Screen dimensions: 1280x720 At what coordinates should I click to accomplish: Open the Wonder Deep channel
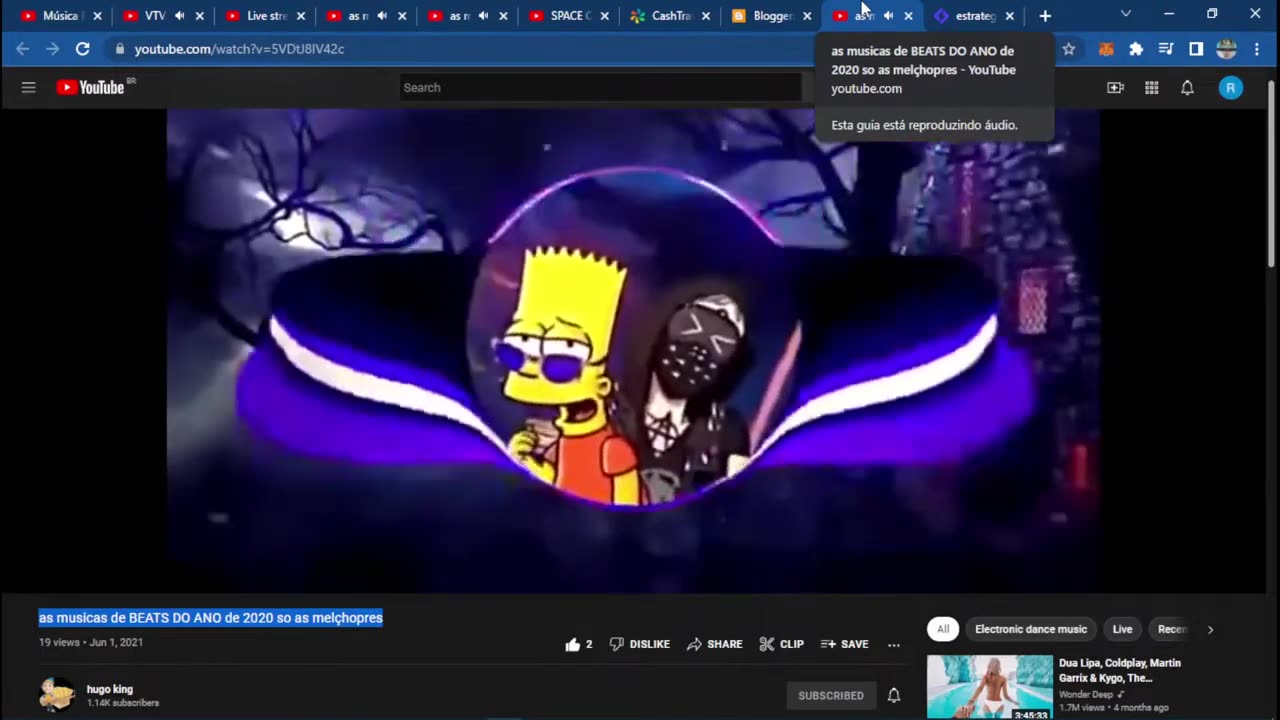pos(1088,694)
